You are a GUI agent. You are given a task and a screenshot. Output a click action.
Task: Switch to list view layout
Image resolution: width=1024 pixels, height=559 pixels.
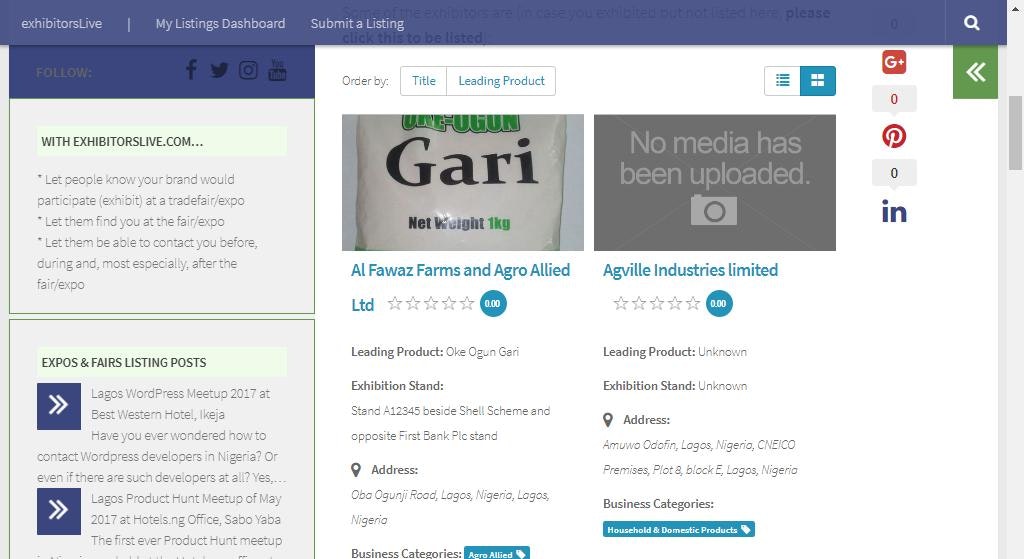782,81
